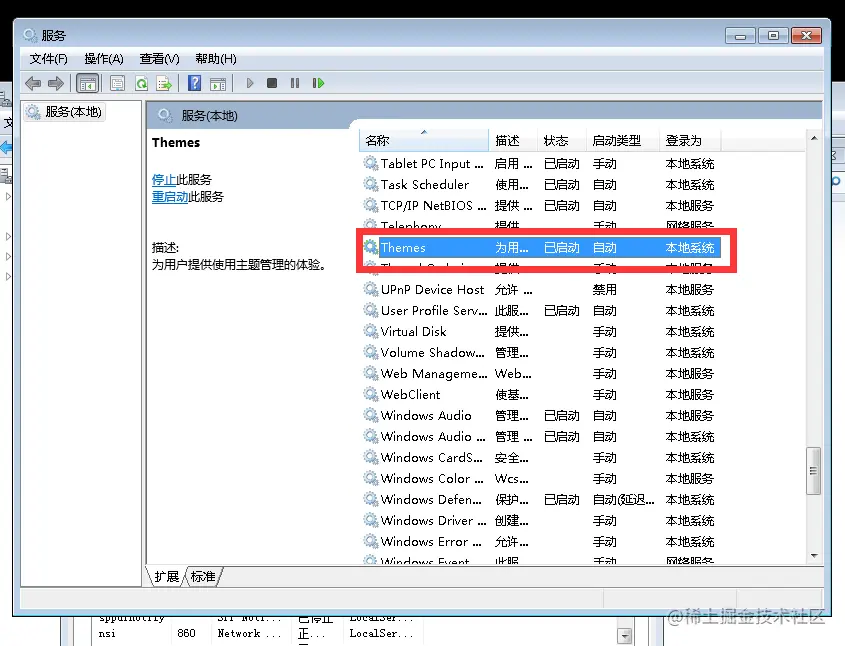Image resolution: width=845 pixels, height=646 pixels.
Task: Click gear icon of Themes row
Action: click(371, 247)
